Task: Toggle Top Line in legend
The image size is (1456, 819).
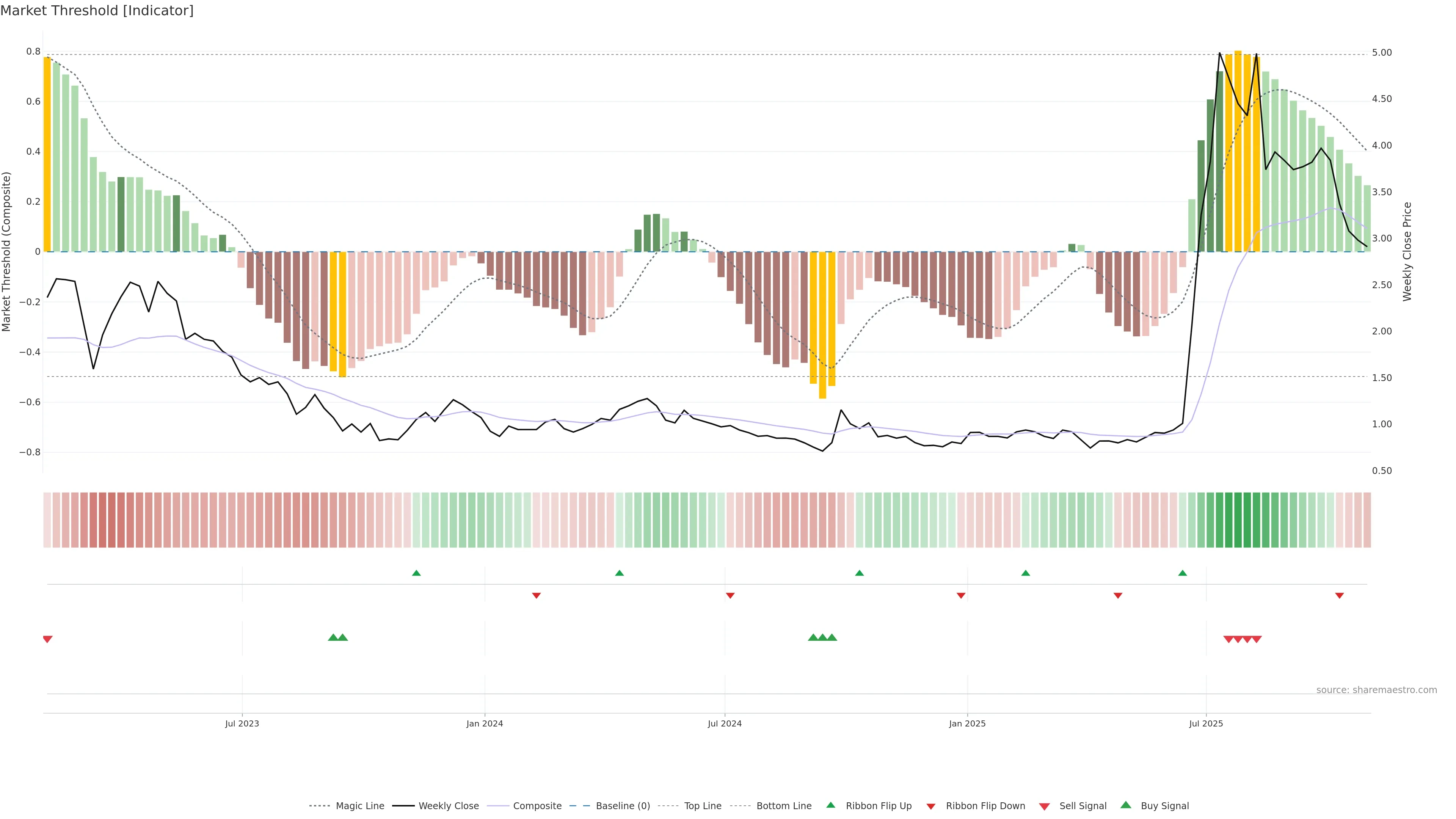Action: click(x=703, y=806)
